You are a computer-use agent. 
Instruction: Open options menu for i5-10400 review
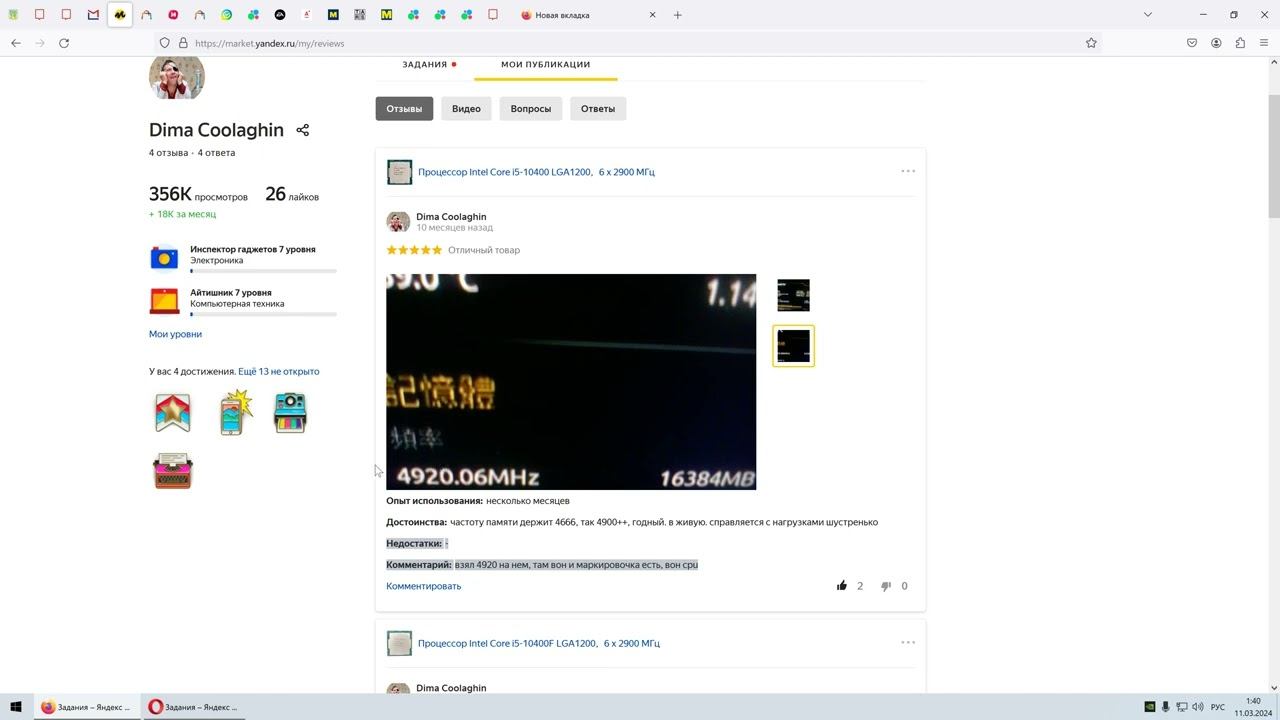908,171
